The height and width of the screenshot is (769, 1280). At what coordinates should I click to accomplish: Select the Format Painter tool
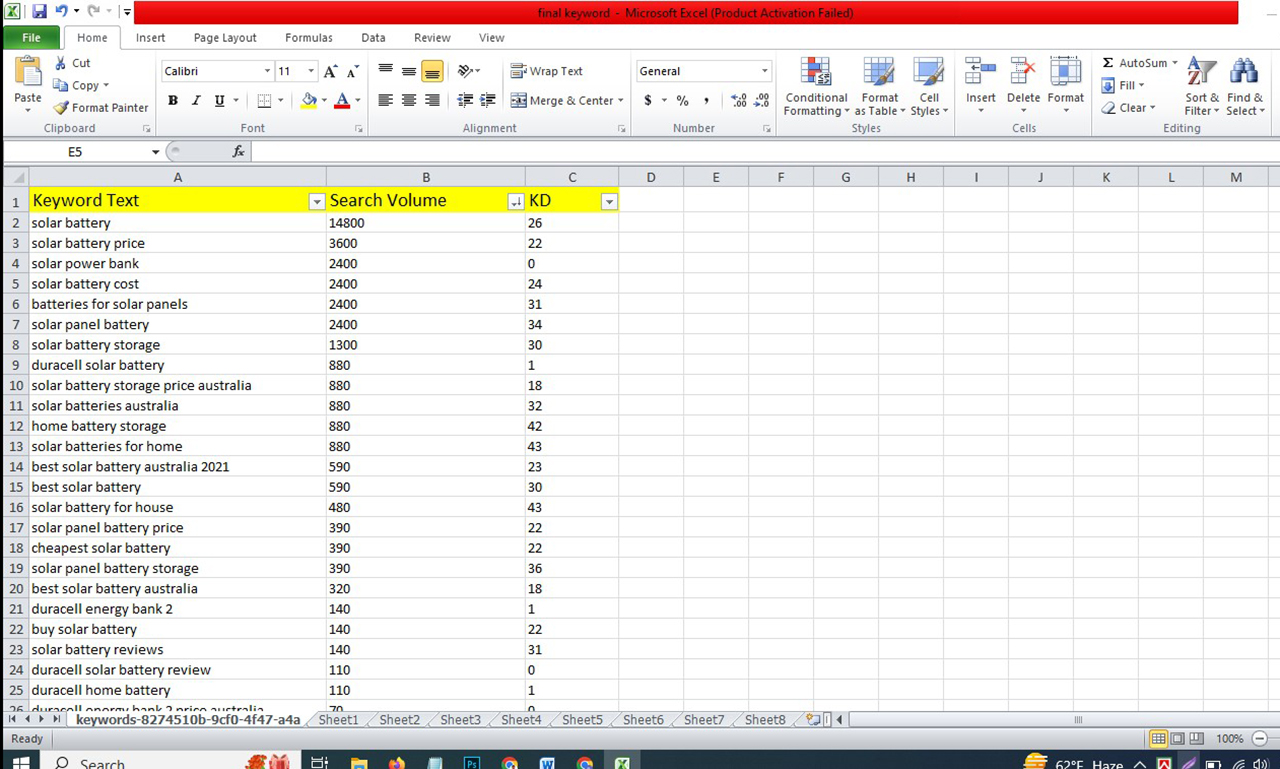[100, 107]
